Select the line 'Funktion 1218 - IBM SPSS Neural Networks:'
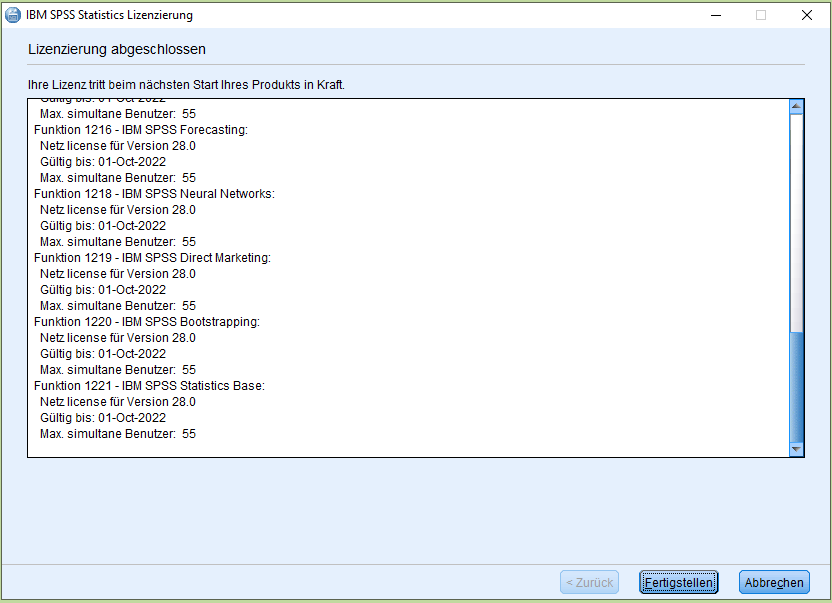This screenshot has width=832, height=603. click(154, 194)
